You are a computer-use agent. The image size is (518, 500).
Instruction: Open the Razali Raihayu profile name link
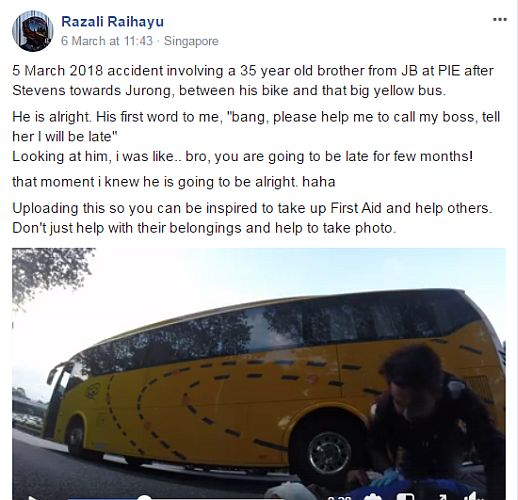(x=113, y=22)
